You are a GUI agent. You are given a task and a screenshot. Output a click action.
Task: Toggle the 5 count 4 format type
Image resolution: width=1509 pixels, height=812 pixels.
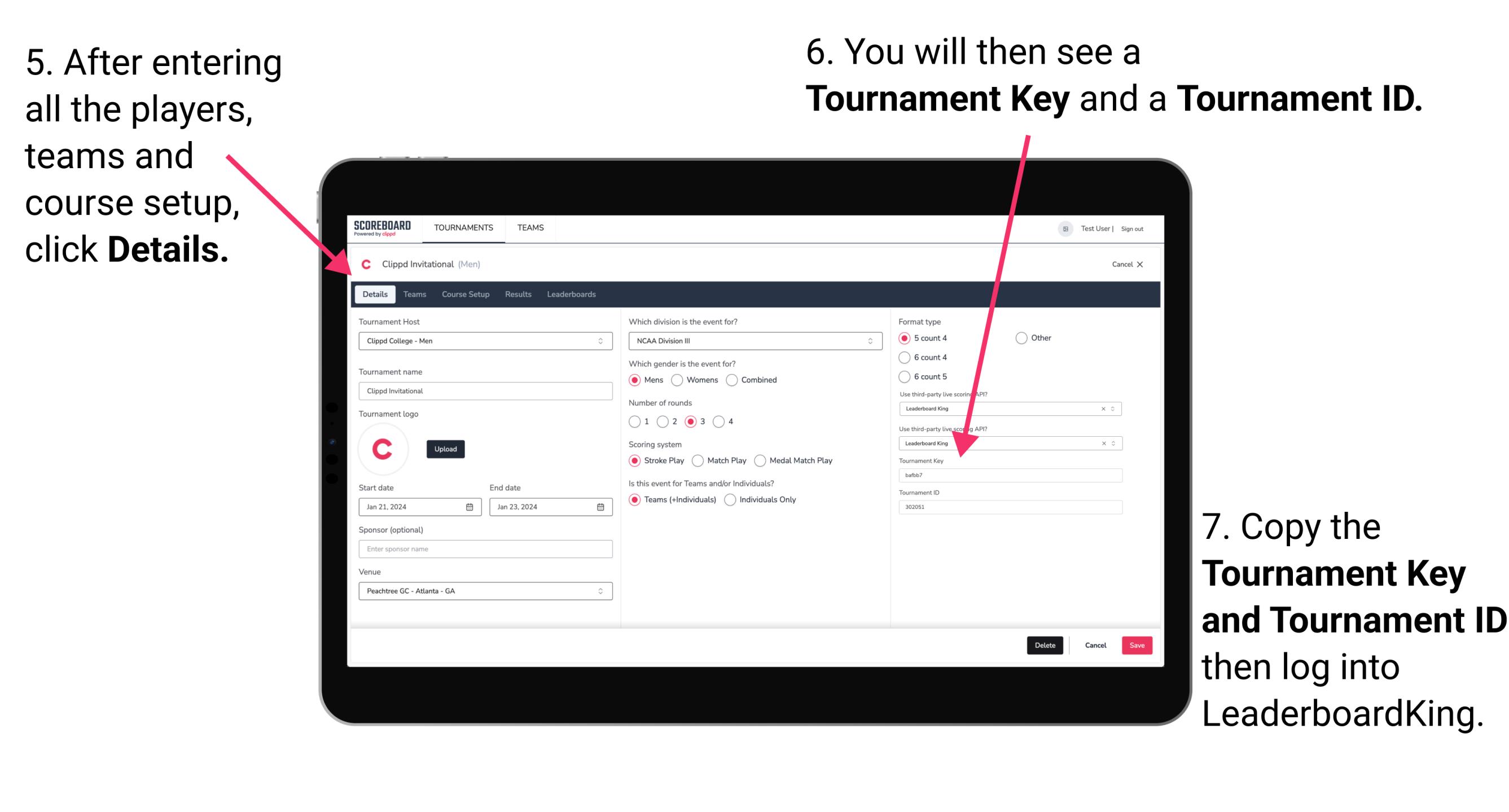coord(905,338)
